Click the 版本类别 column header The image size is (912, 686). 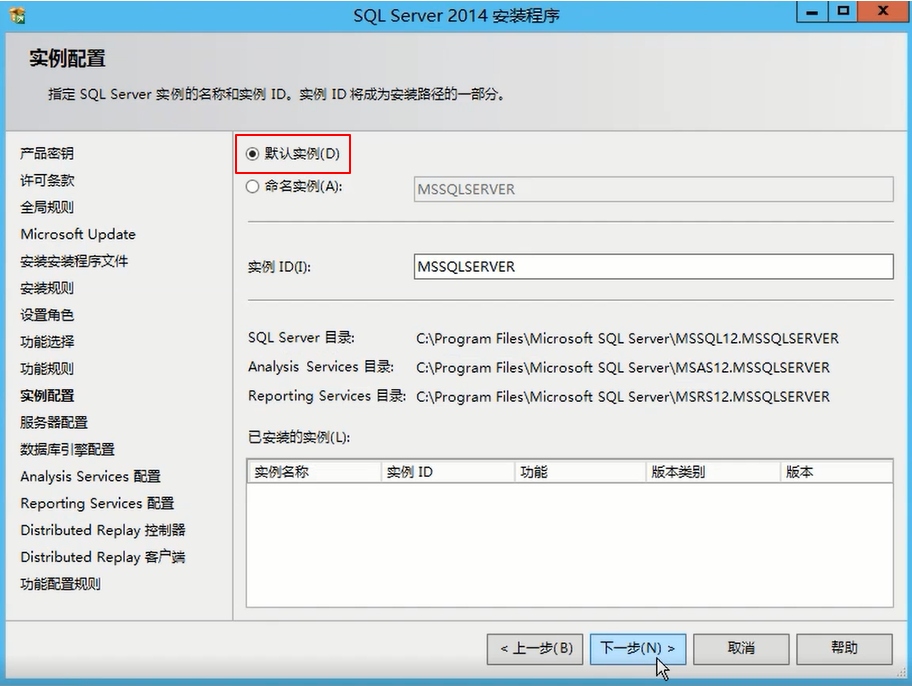click(x=713, y=472)
